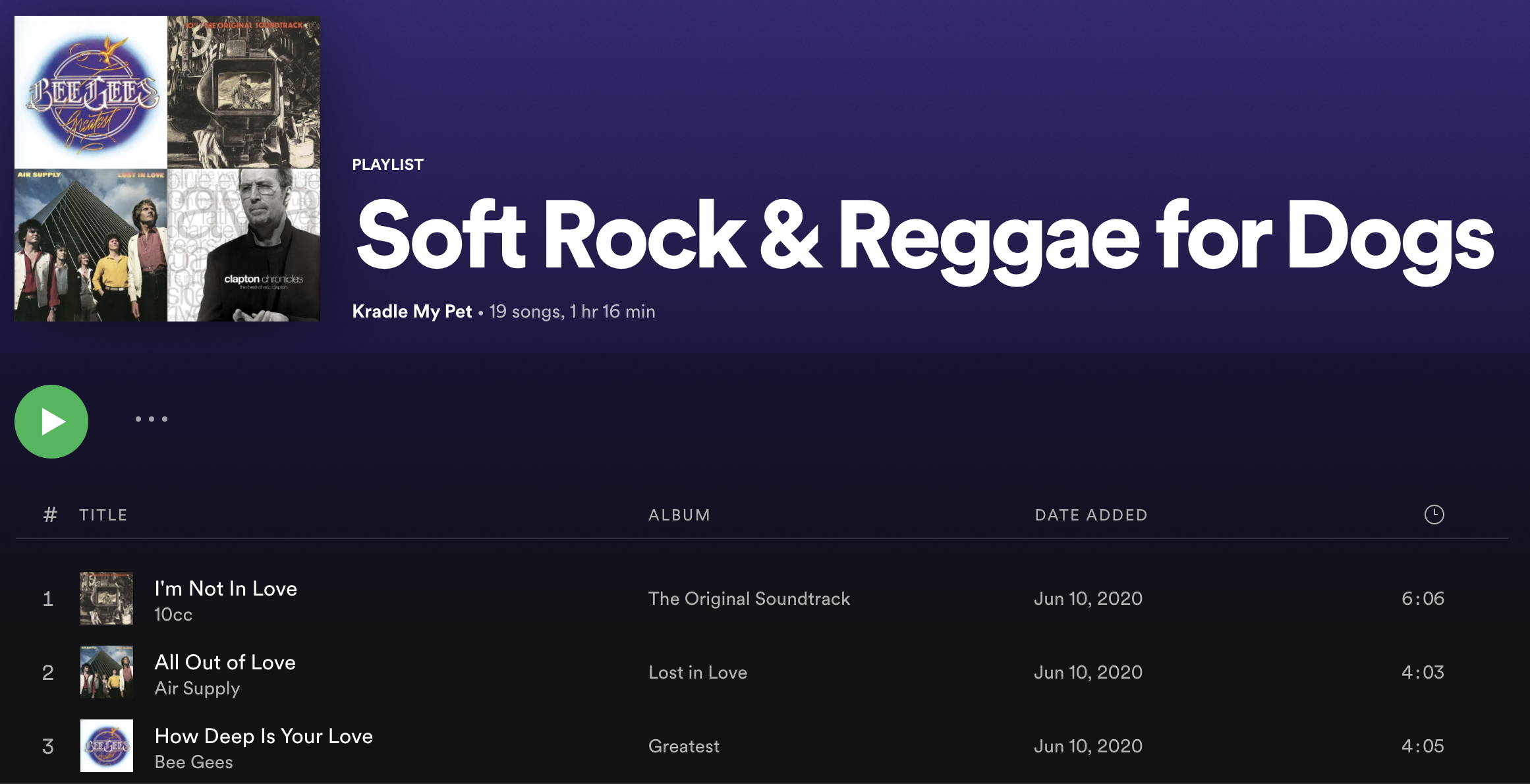Viewport: 1530px width, 784px height.
Task: Click the I'm Not In Love album thumbnail
Action: (x=107, y=598)
